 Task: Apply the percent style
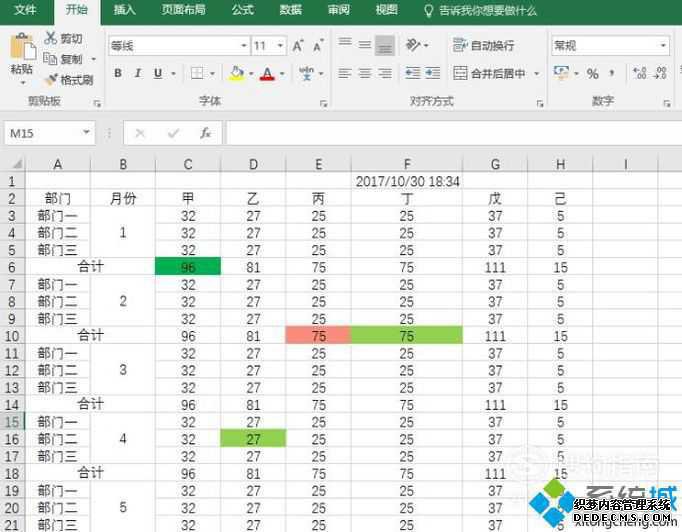(592, 74)
